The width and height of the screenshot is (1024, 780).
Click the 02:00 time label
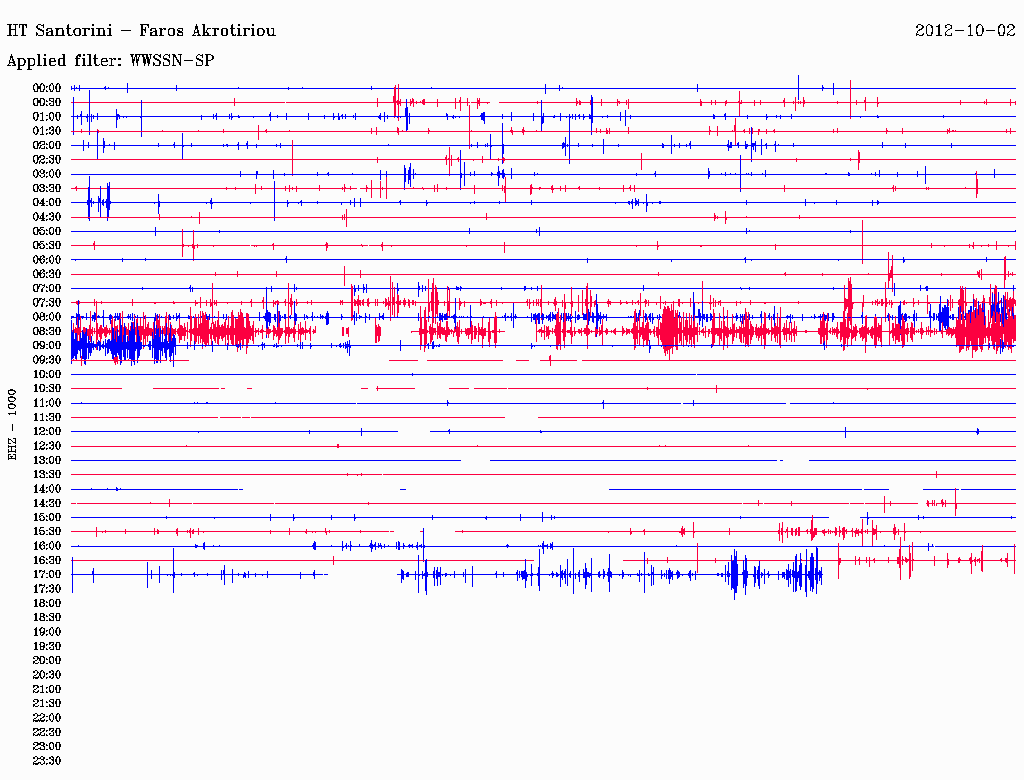(47, 146)
